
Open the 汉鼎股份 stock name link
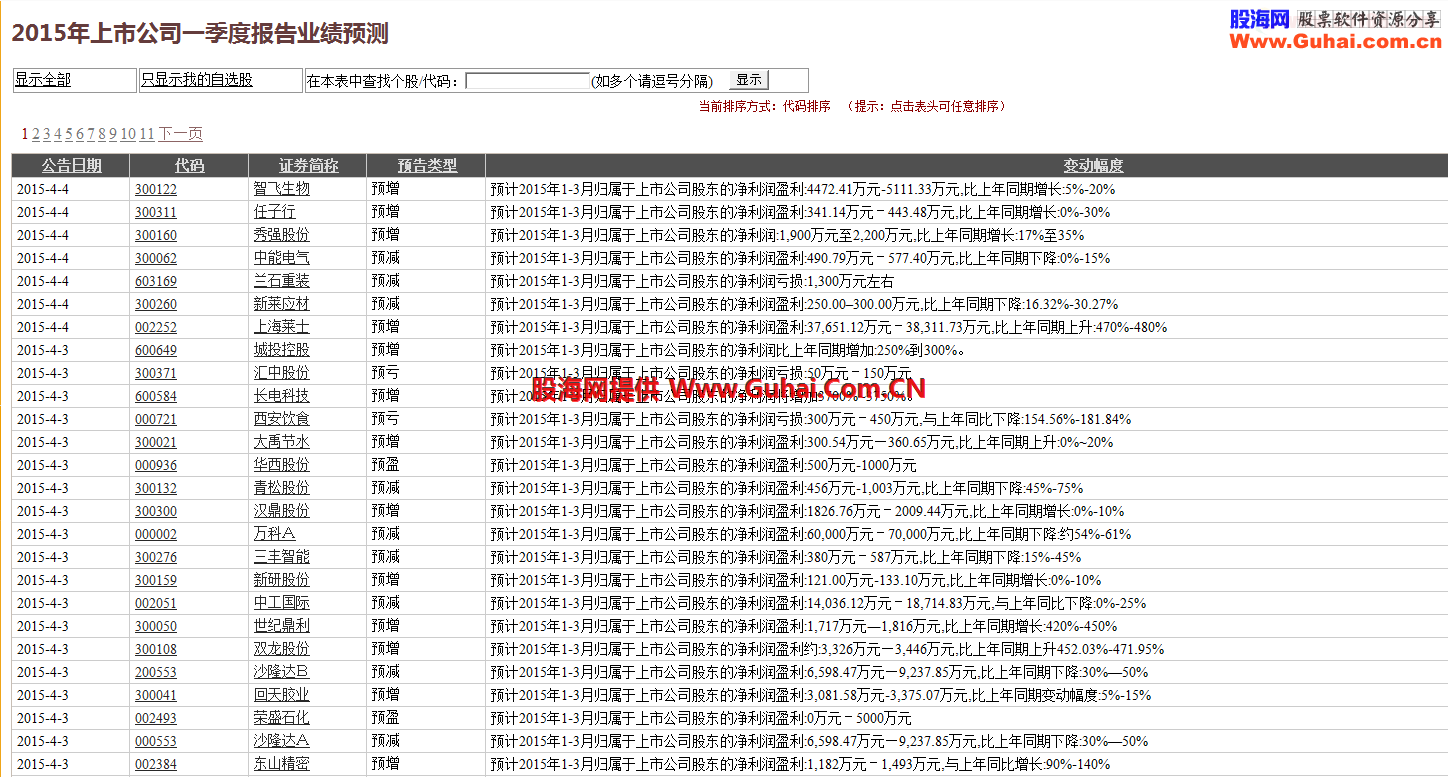pos(282,511)
